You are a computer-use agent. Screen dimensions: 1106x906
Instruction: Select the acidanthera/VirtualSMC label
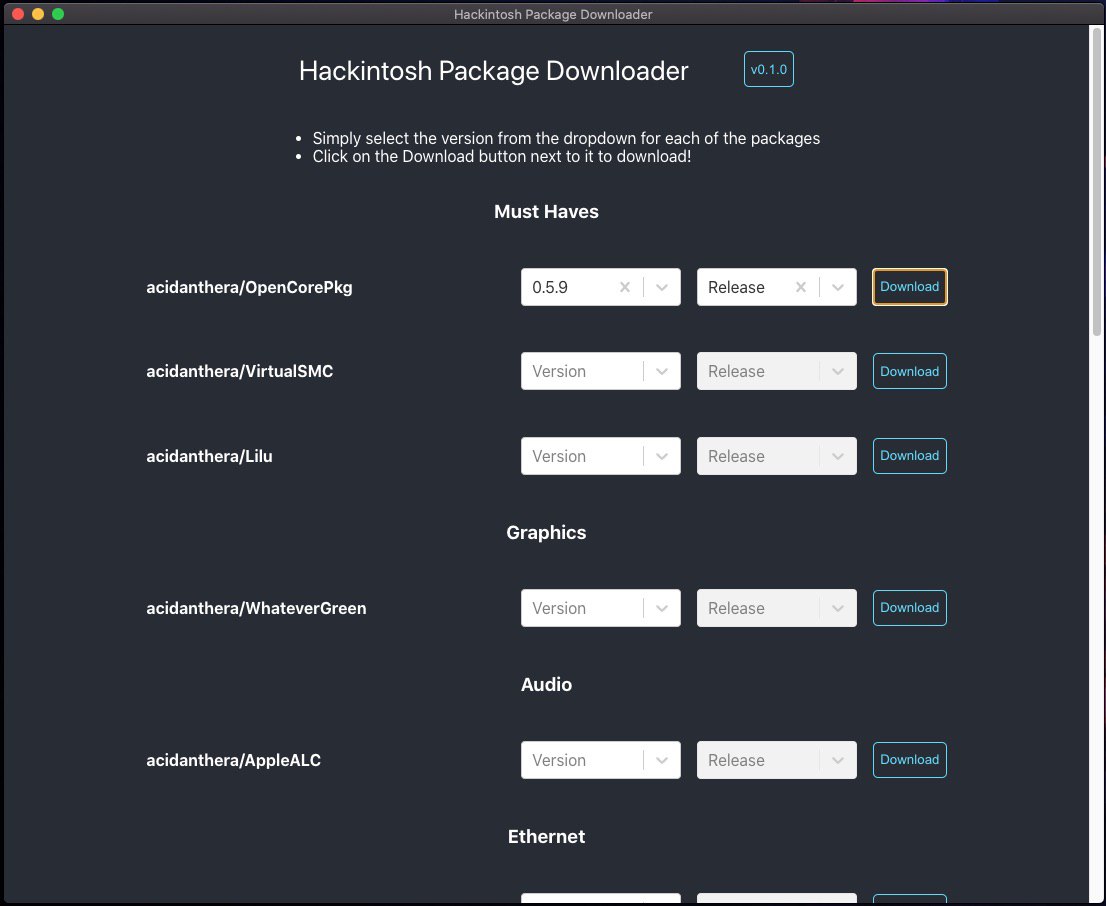click(239, 371)
